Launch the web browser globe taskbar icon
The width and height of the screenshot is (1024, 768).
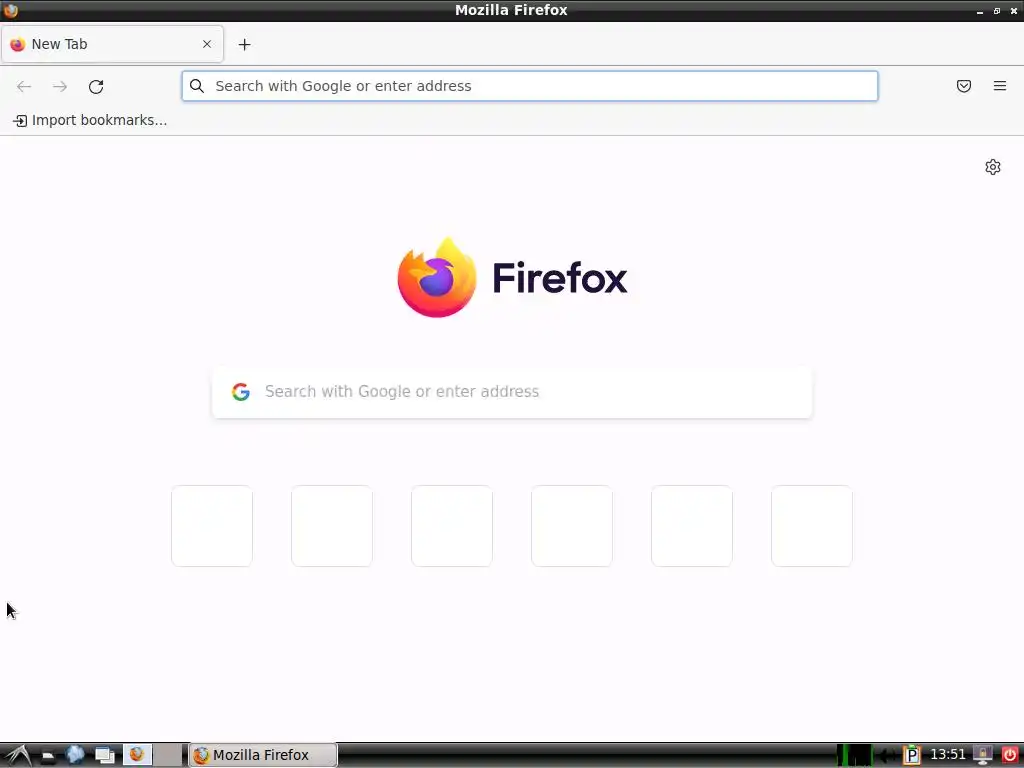pyautogui.click(x=76, y=755)
